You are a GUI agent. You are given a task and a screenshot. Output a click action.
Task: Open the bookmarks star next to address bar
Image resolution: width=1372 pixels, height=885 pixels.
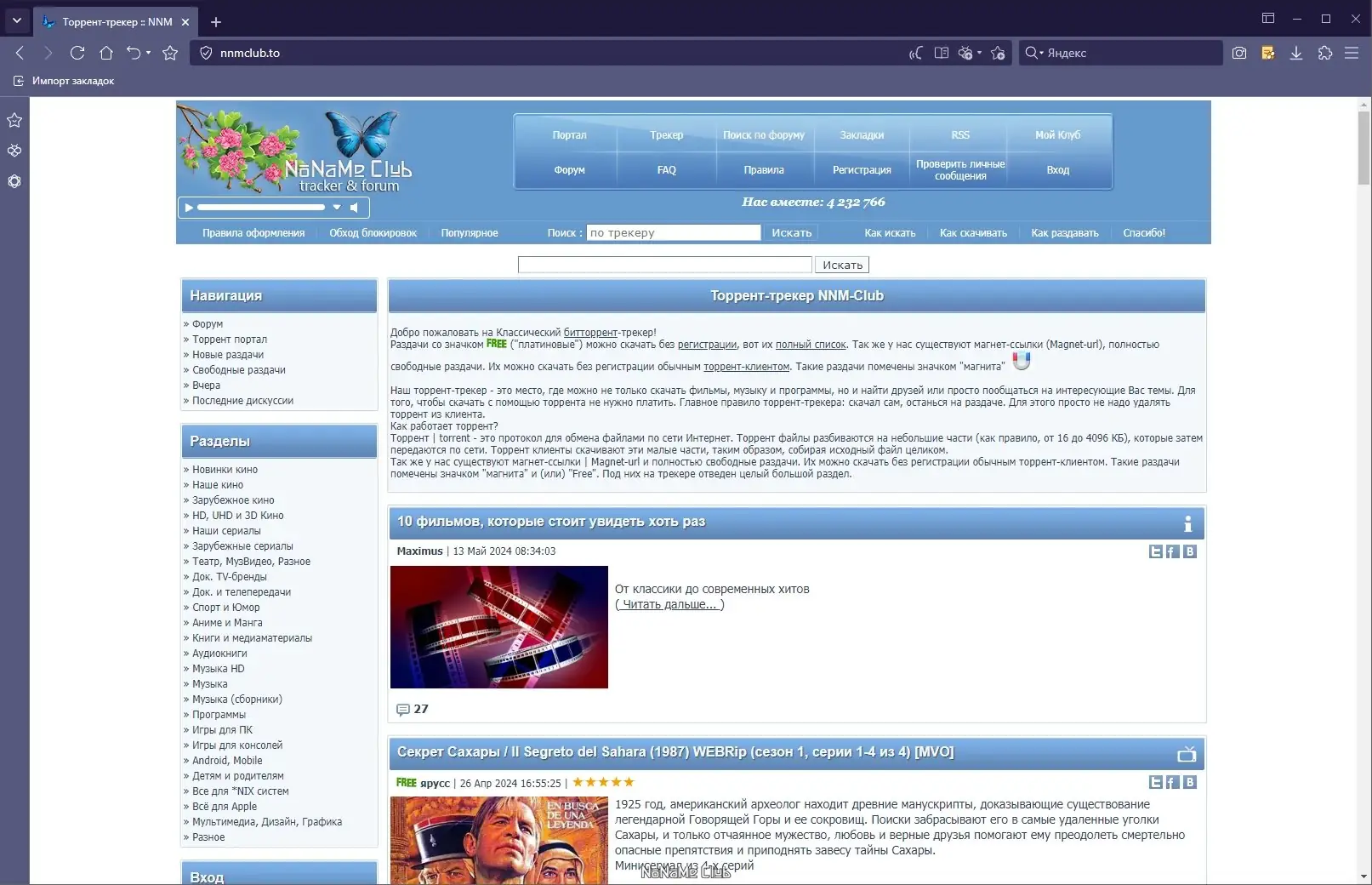coord(170,53)
